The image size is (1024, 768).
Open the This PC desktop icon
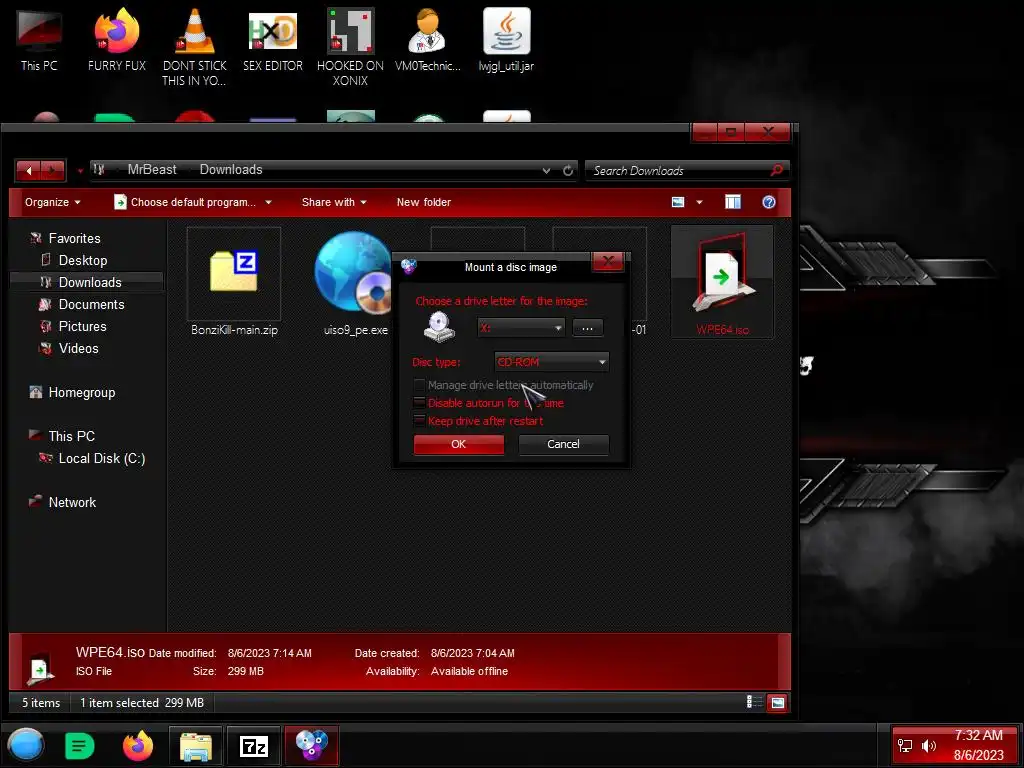[x=39, y=40]
